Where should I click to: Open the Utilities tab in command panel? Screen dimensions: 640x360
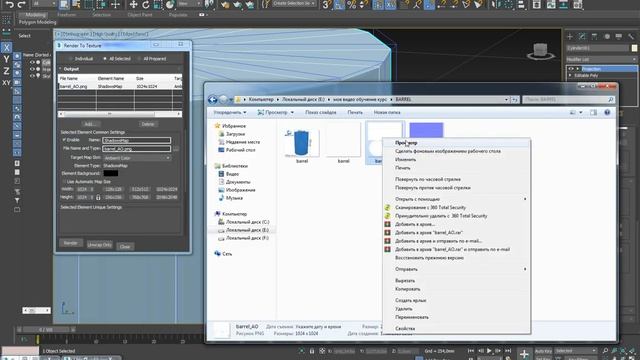click(x=631, y=36)
